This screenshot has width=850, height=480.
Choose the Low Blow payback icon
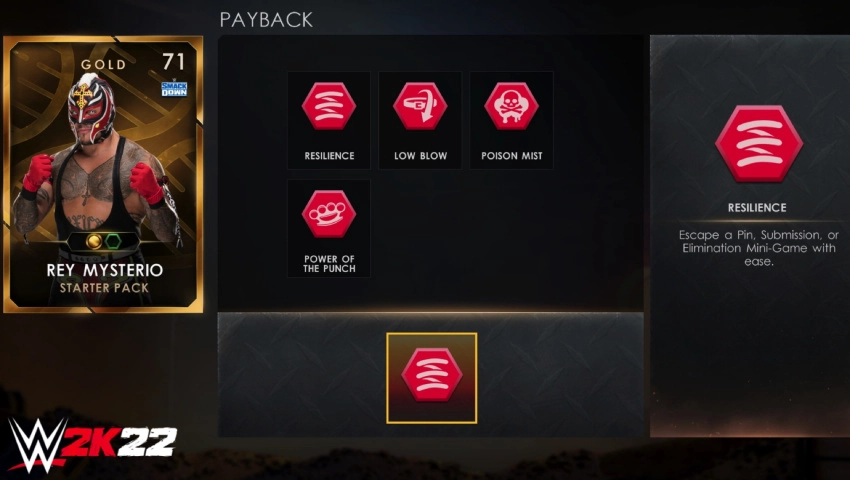click(420, 106)
